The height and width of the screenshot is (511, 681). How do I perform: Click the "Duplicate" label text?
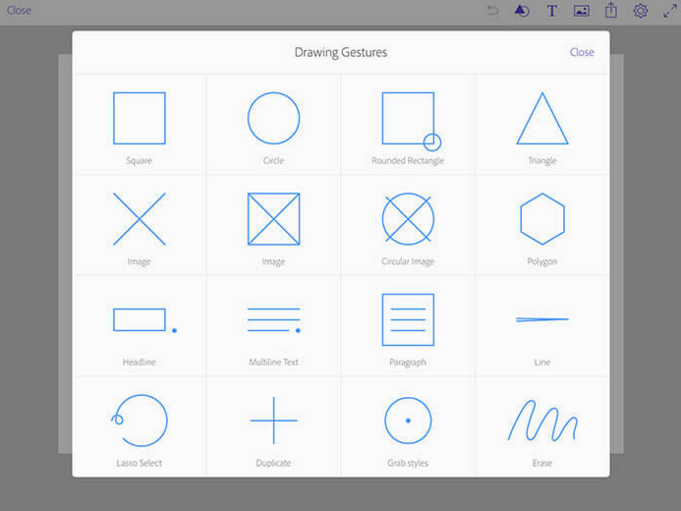click(274, 463)
